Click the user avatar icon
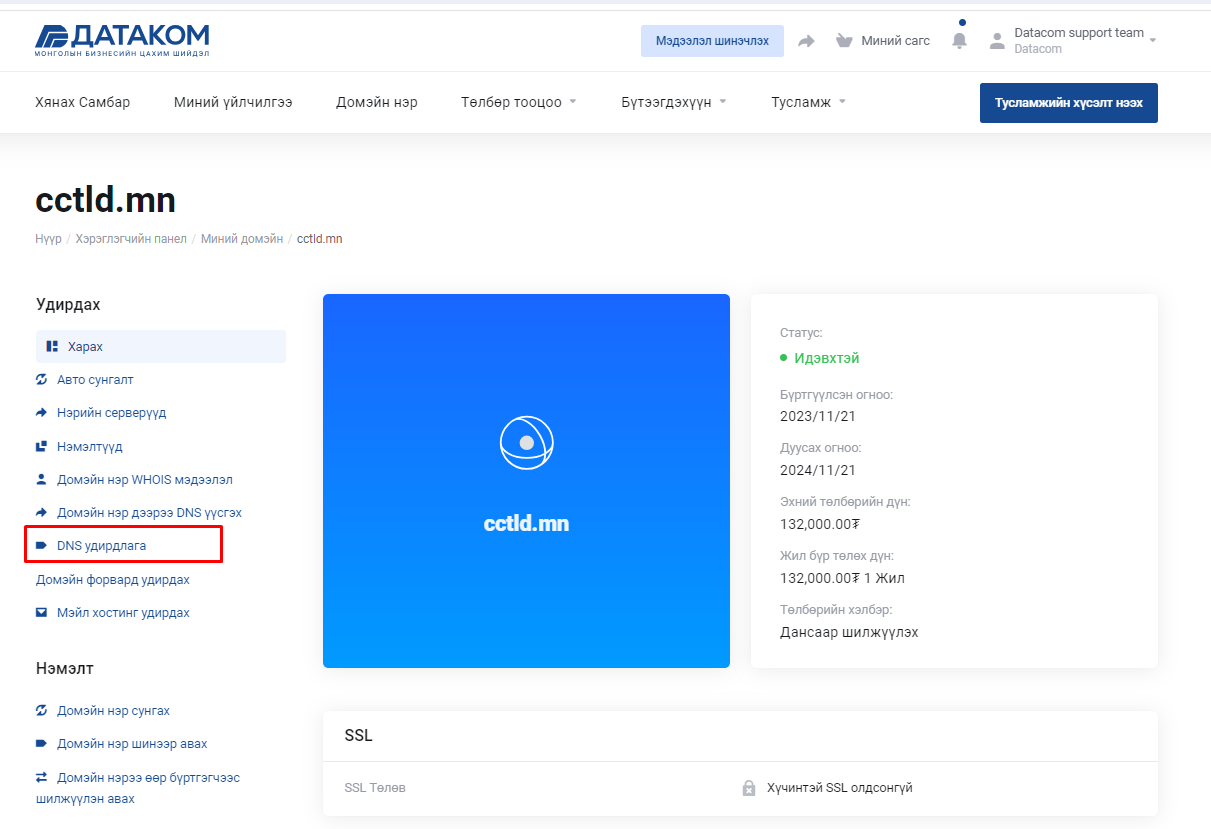The height and width of the screenshot is (829, 1211). tap(997, 41)
